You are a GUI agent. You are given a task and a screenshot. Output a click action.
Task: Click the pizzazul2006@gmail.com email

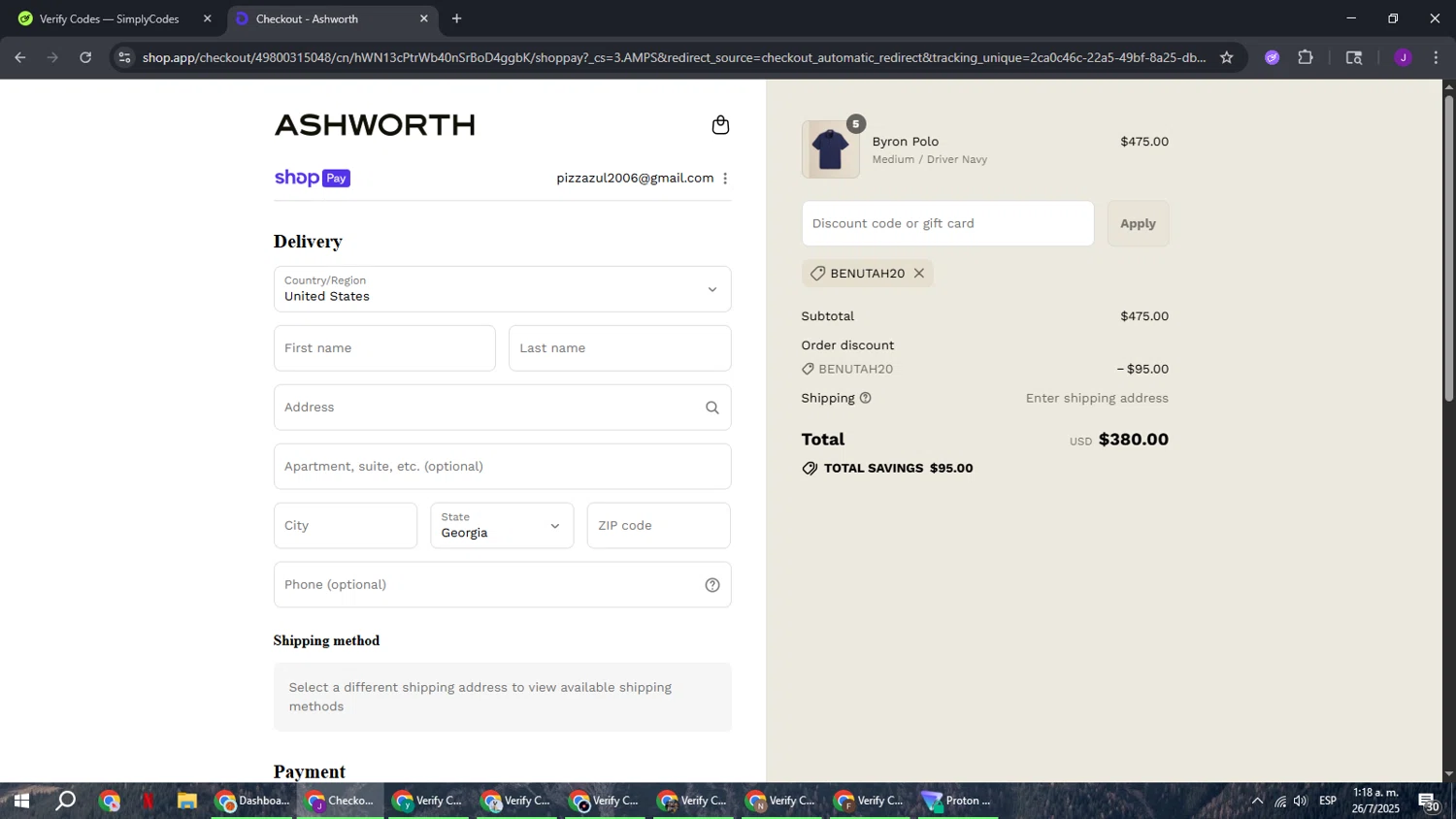point(635,179)
